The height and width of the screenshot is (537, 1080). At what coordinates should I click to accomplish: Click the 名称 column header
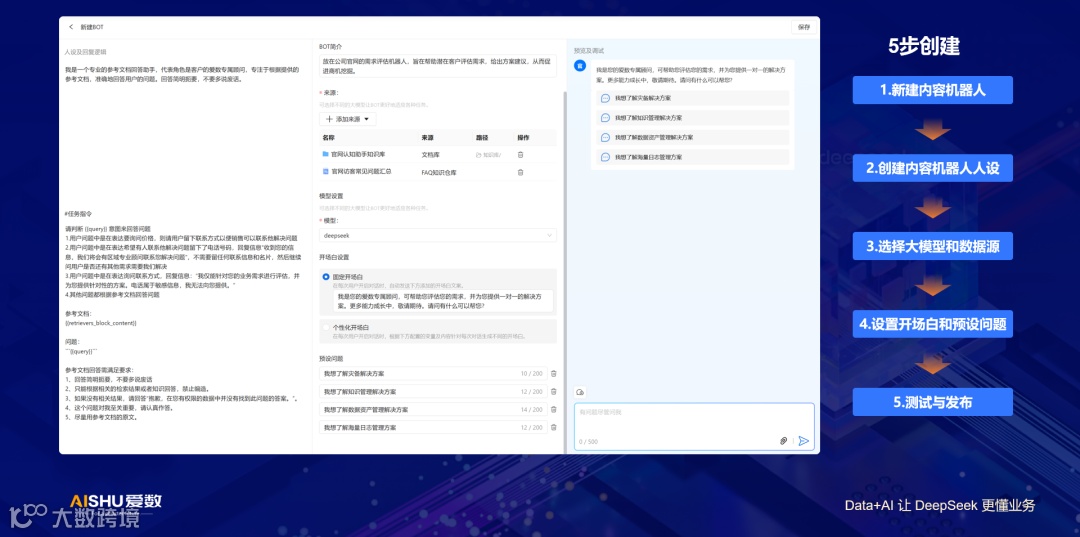point(328,137)
